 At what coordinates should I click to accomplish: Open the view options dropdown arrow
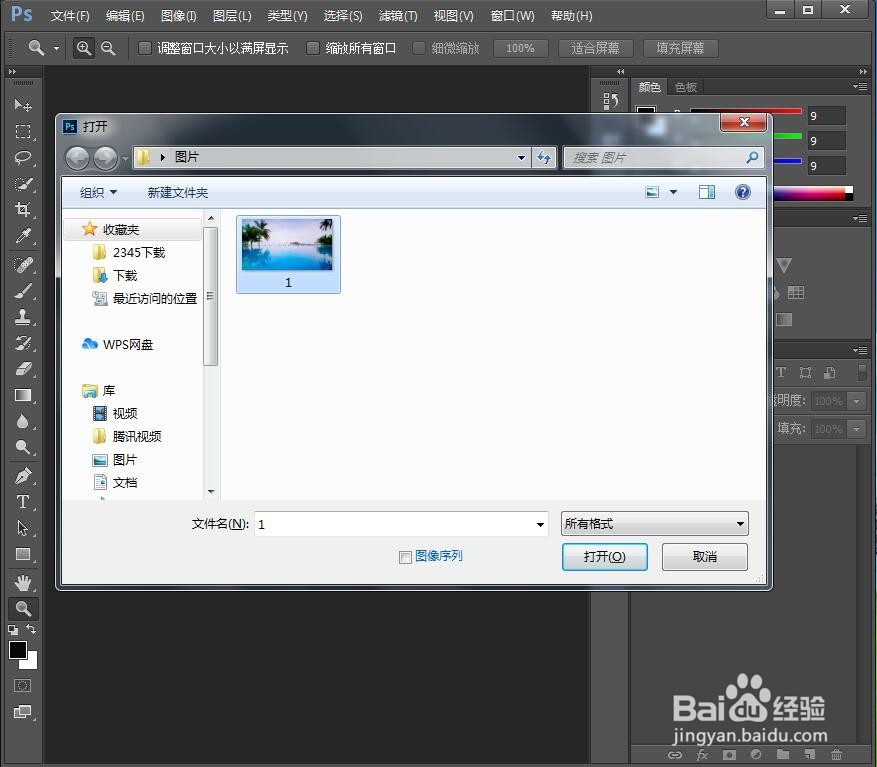click(673, 192)
